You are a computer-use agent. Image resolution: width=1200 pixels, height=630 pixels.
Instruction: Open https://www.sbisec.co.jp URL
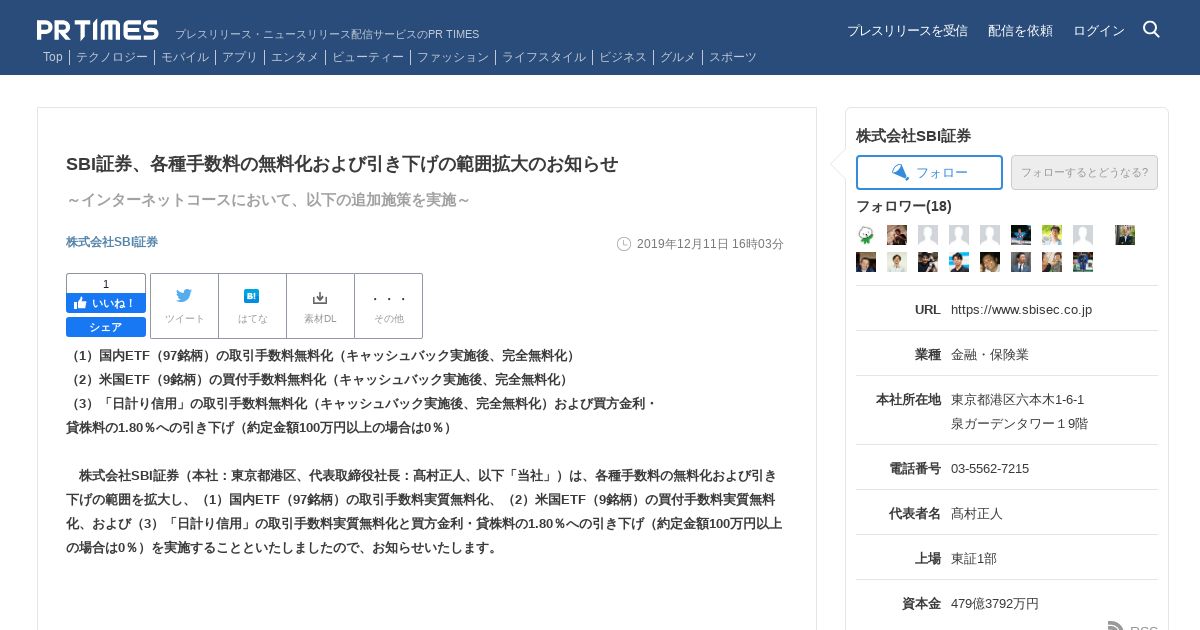(1021, 309)
